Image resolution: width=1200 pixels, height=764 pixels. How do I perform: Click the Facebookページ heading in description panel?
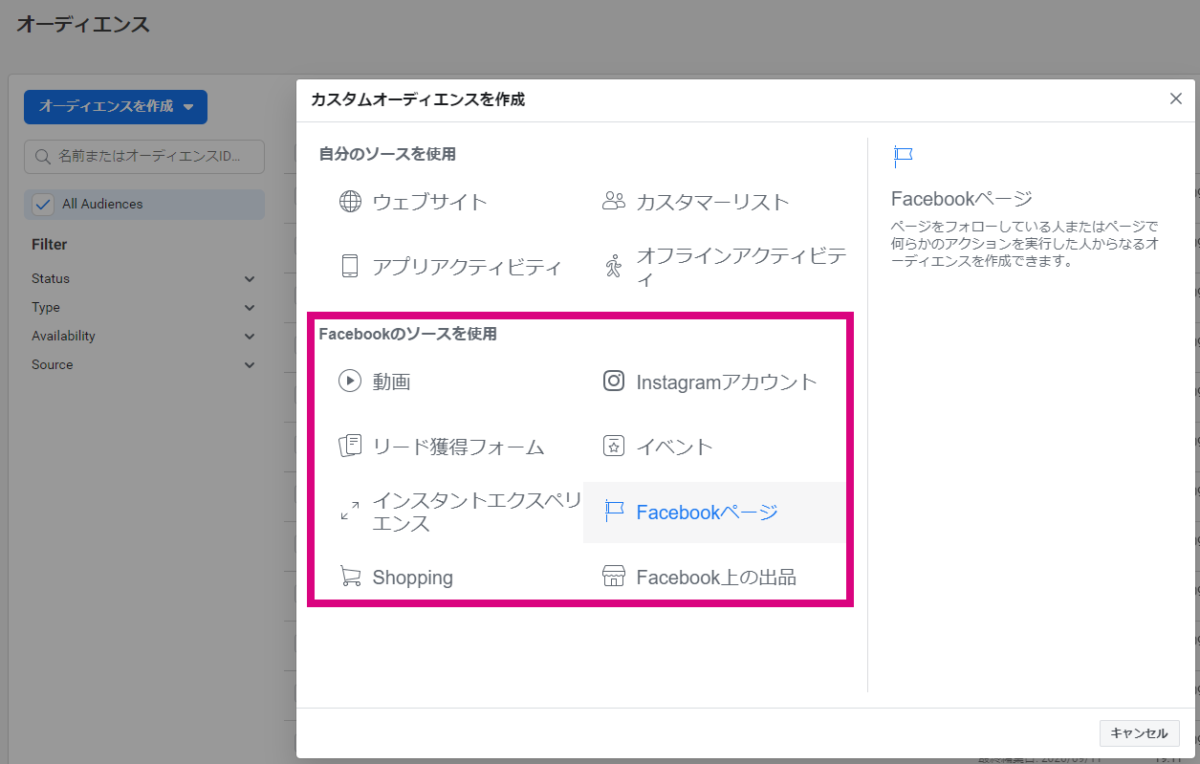[961, 198]
